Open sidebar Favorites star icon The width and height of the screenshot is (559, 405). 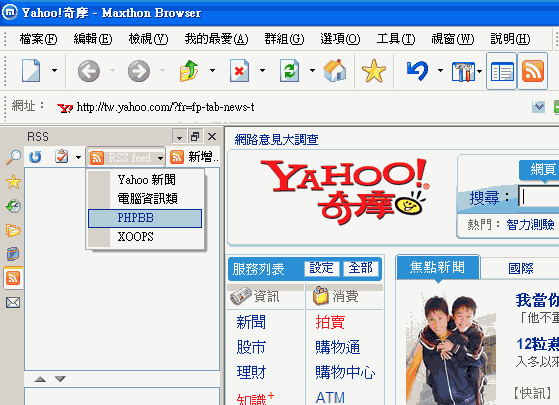point(14,182)
